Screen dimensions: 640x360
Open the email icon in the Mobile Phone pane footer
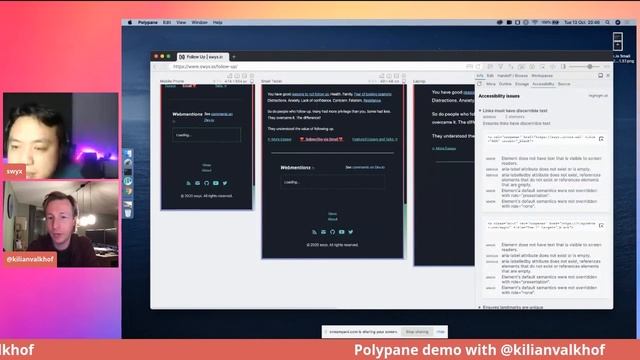[198, 183]
